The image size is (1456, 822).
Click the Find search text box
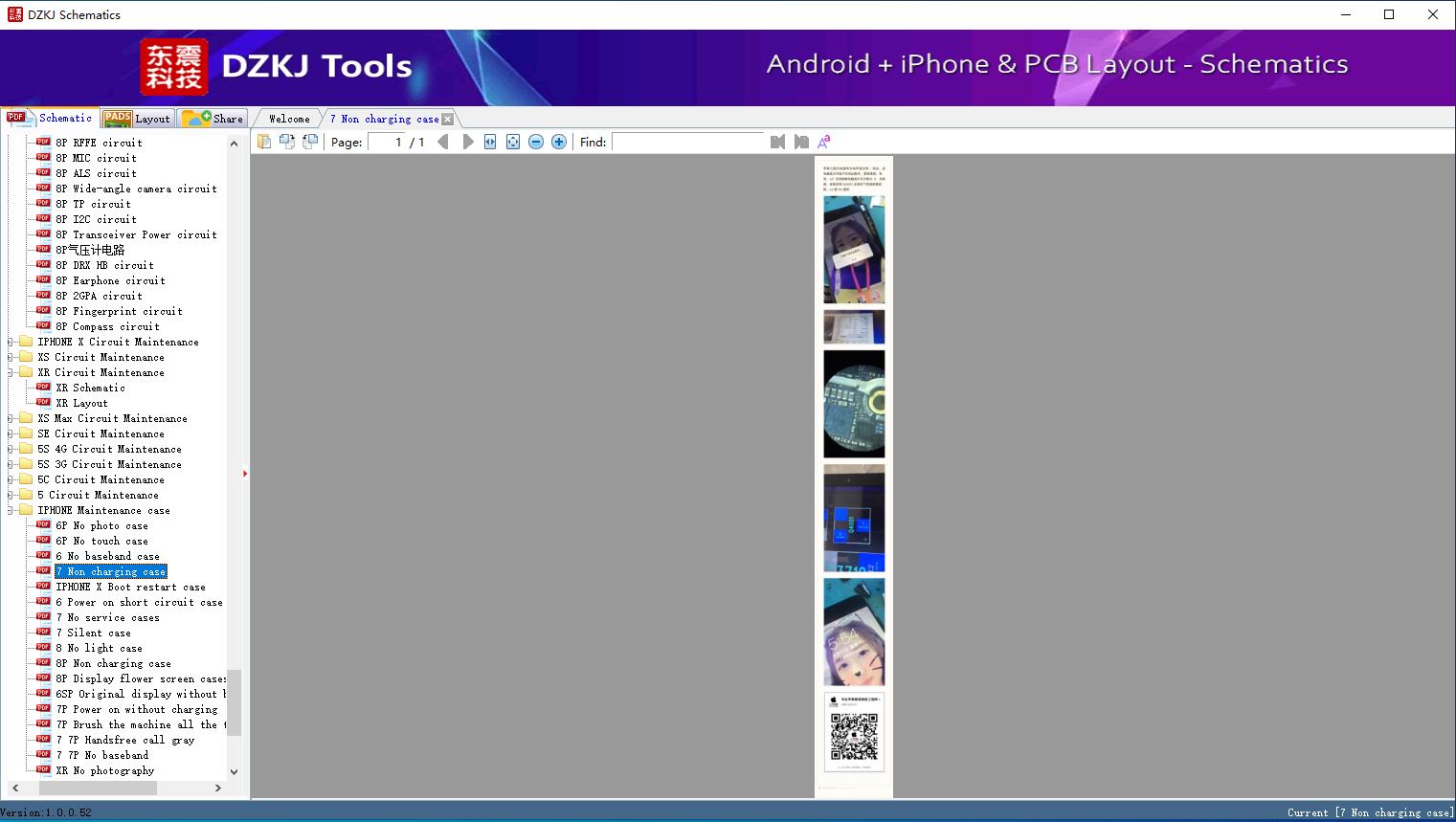689,142
